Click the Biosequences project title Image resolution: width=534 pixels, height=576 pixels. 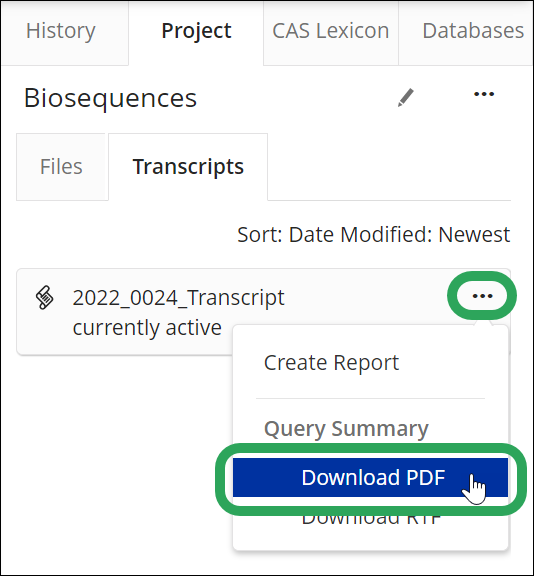click(110, 98)
